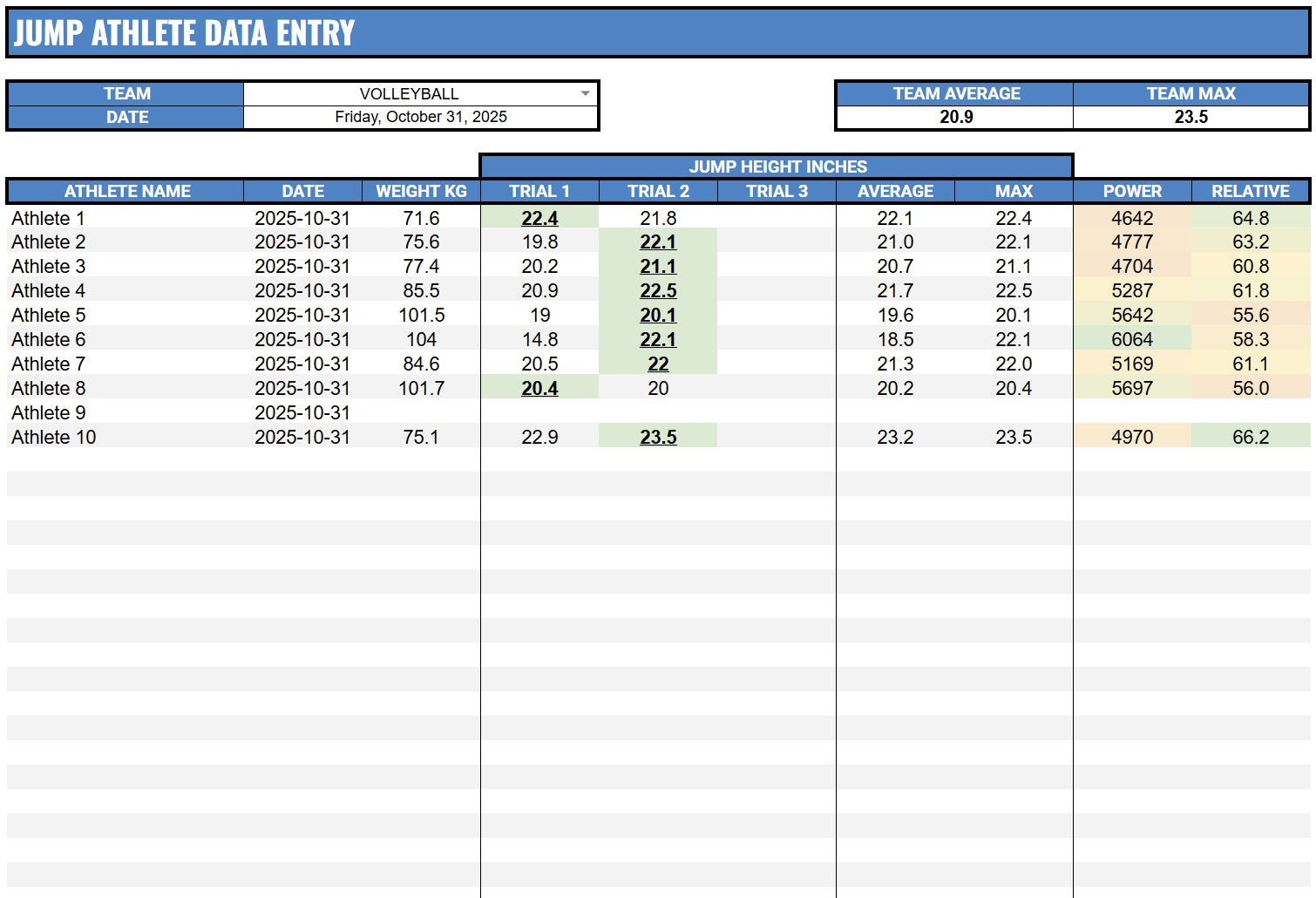Click the TRIAL 3 column header
Image resolution: width=1316 pixels, height=898 pixels.
point(775,191)
